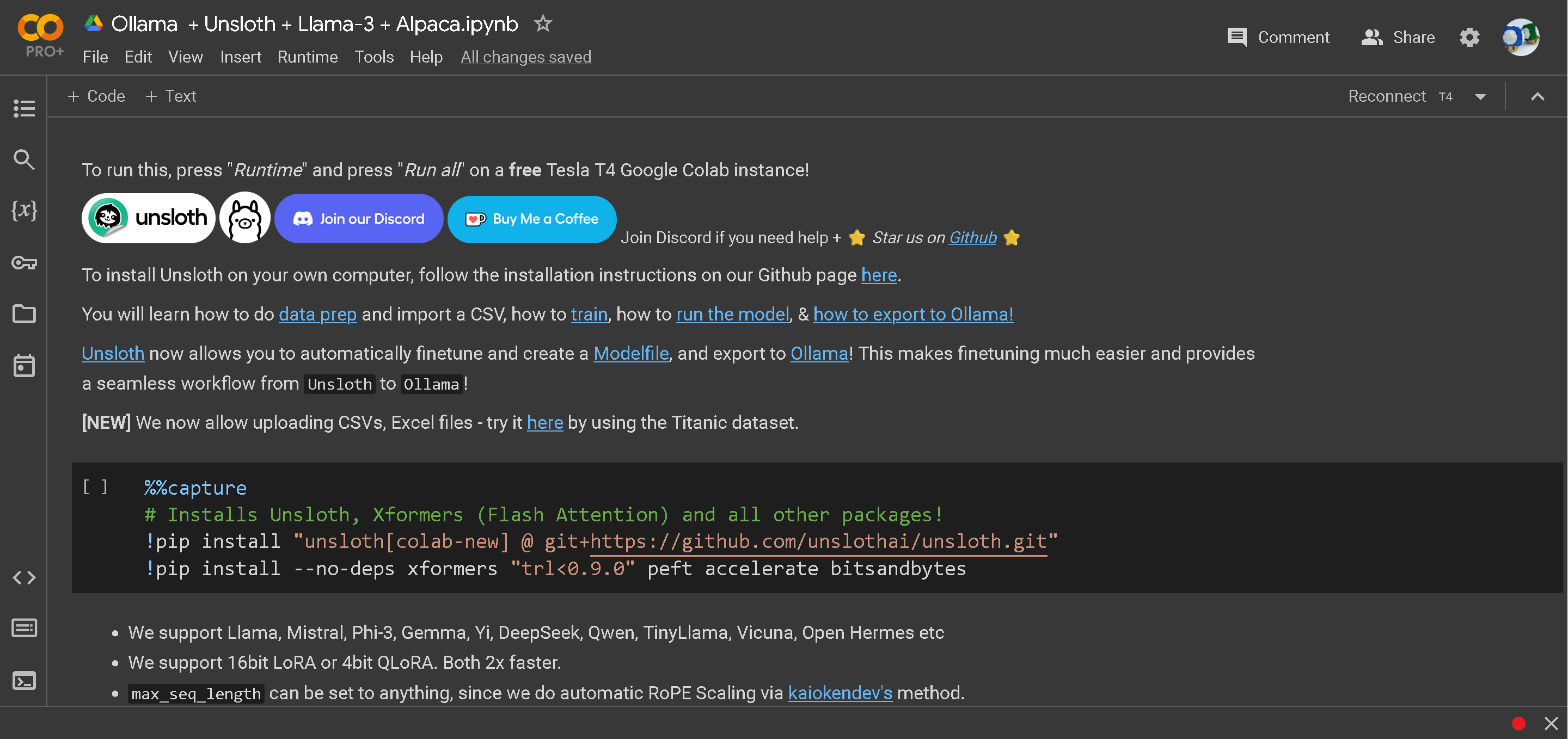Open notebook settings gear
1568x739 pixels.
pyautogui.click(x=1469, y=38)
